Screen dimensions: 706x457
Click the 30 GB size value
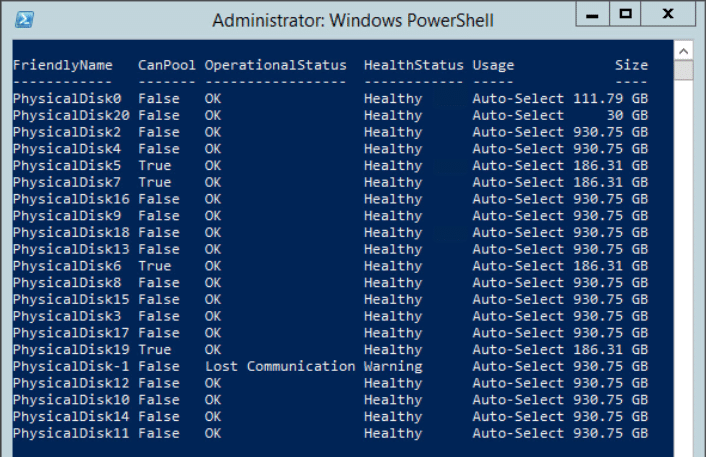pos(627,116)
